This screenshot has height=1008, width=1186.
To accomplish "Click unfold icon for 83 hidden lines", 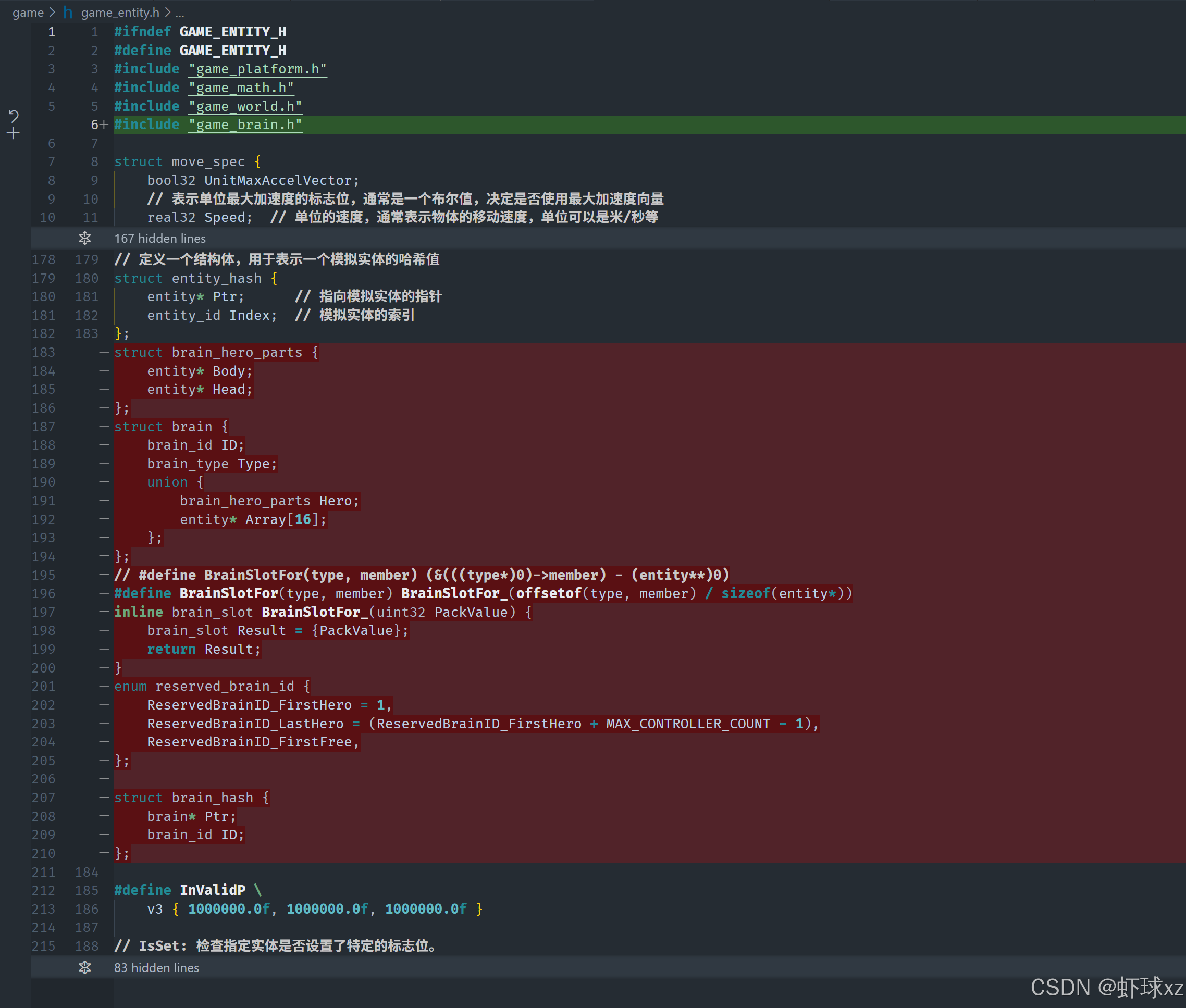I will pyautogui.click(x=84, y=967).
